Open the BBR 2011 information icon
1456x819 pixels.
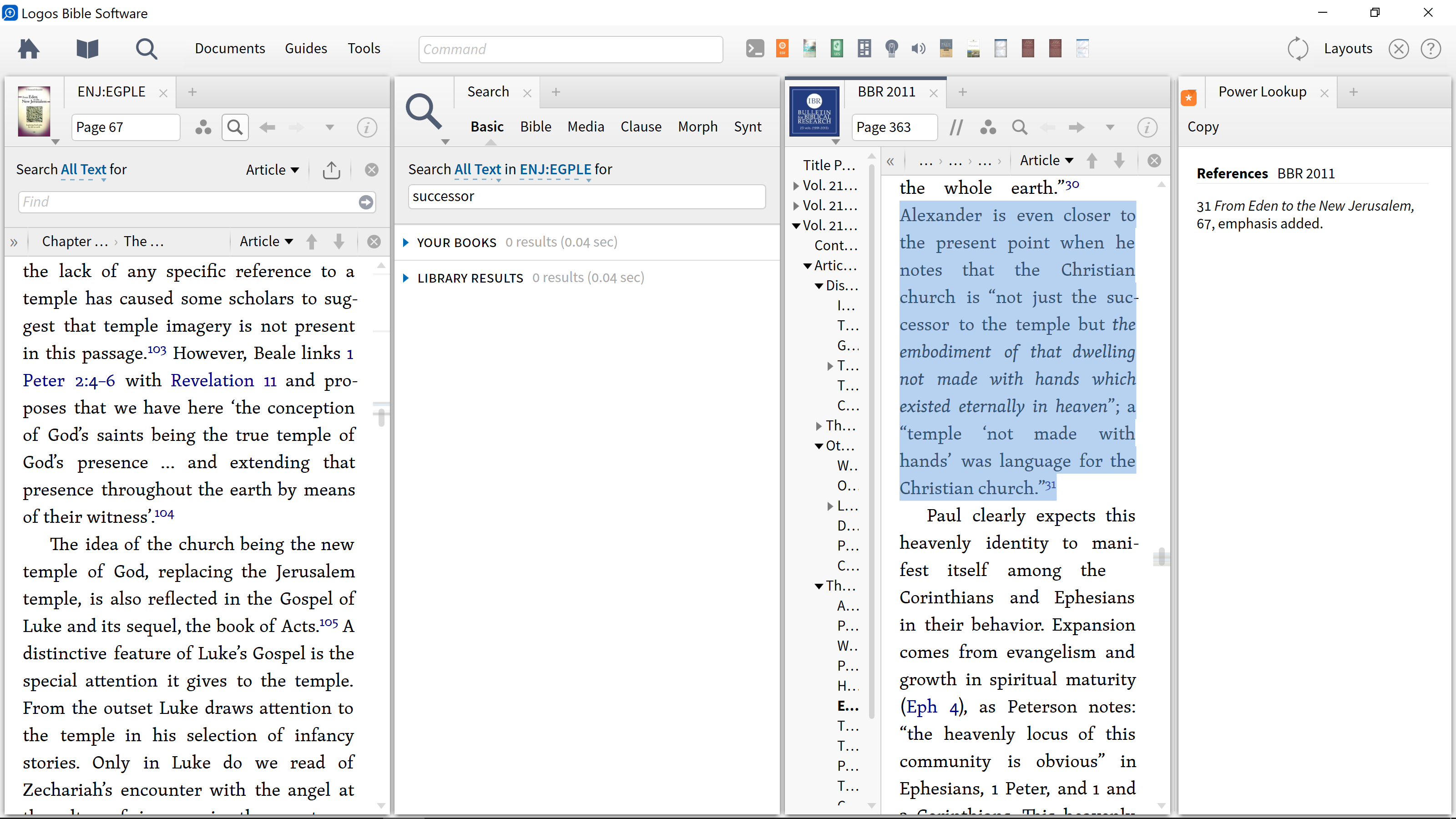(1147, 127)
